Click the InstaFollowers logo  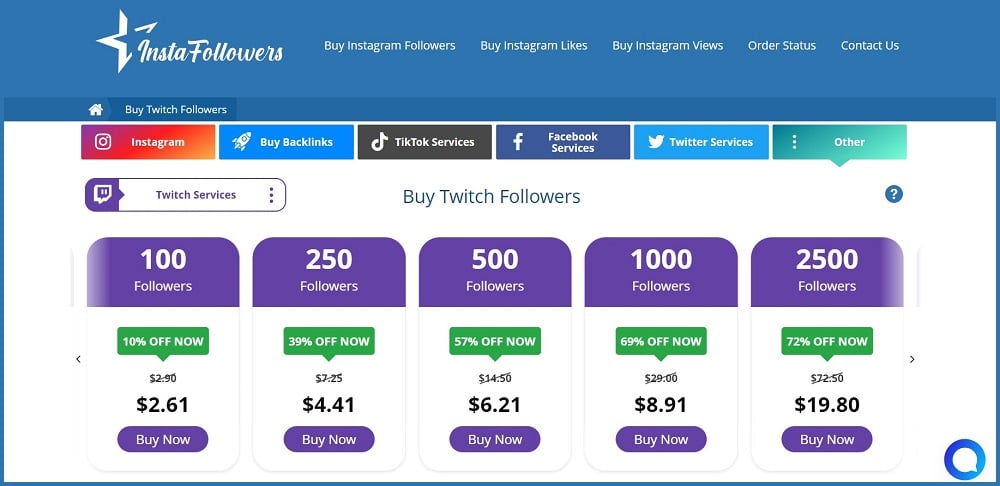point(189,43)
